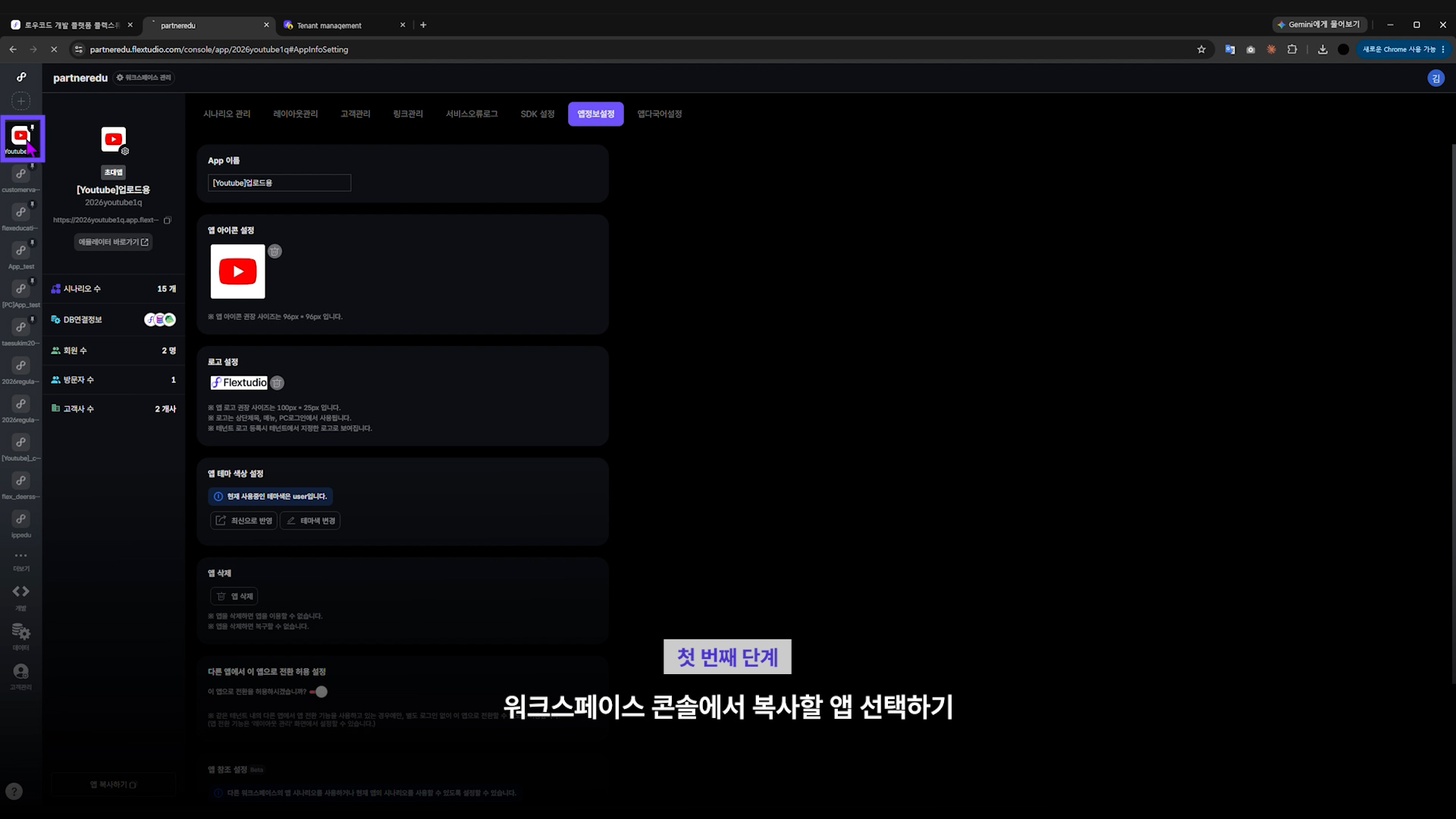Click Gemini에게 물어보기 button
The image size is (1456, 819).
[1318, 24]
